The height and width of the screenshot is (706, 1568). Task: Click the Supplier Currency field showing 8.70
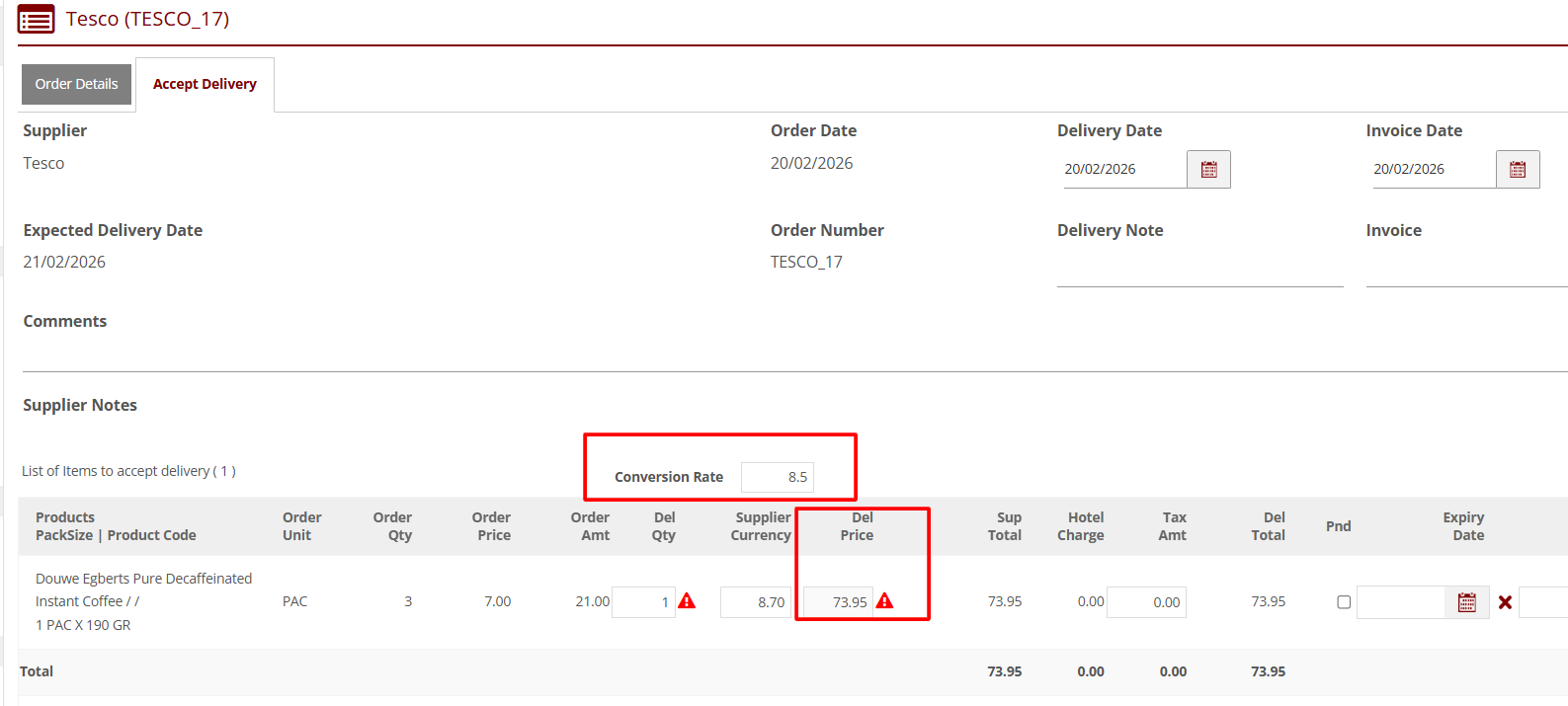pyautogui.click(x=756, y=602)
